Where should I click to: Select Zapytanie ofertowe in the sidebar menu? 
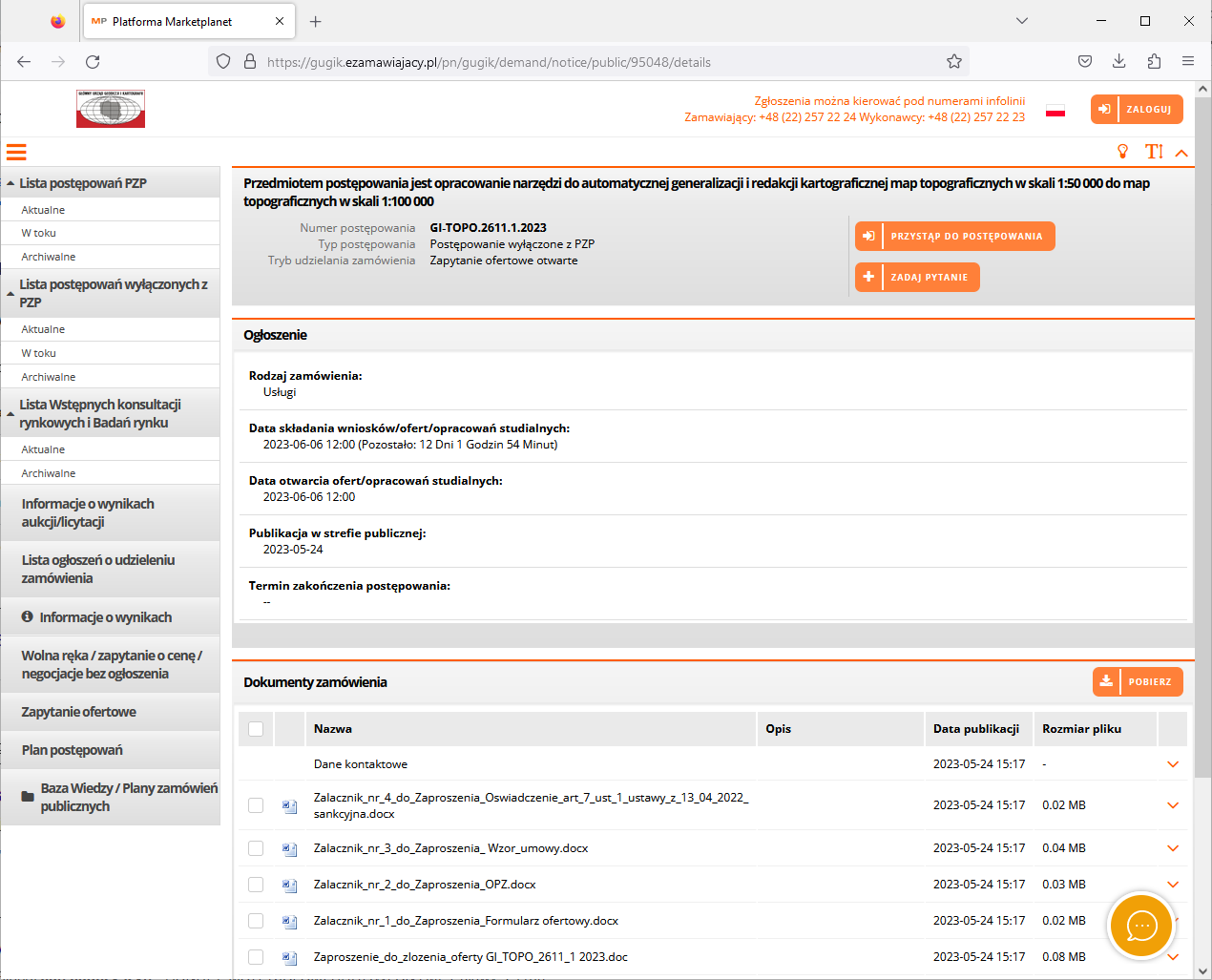(79, 712)
